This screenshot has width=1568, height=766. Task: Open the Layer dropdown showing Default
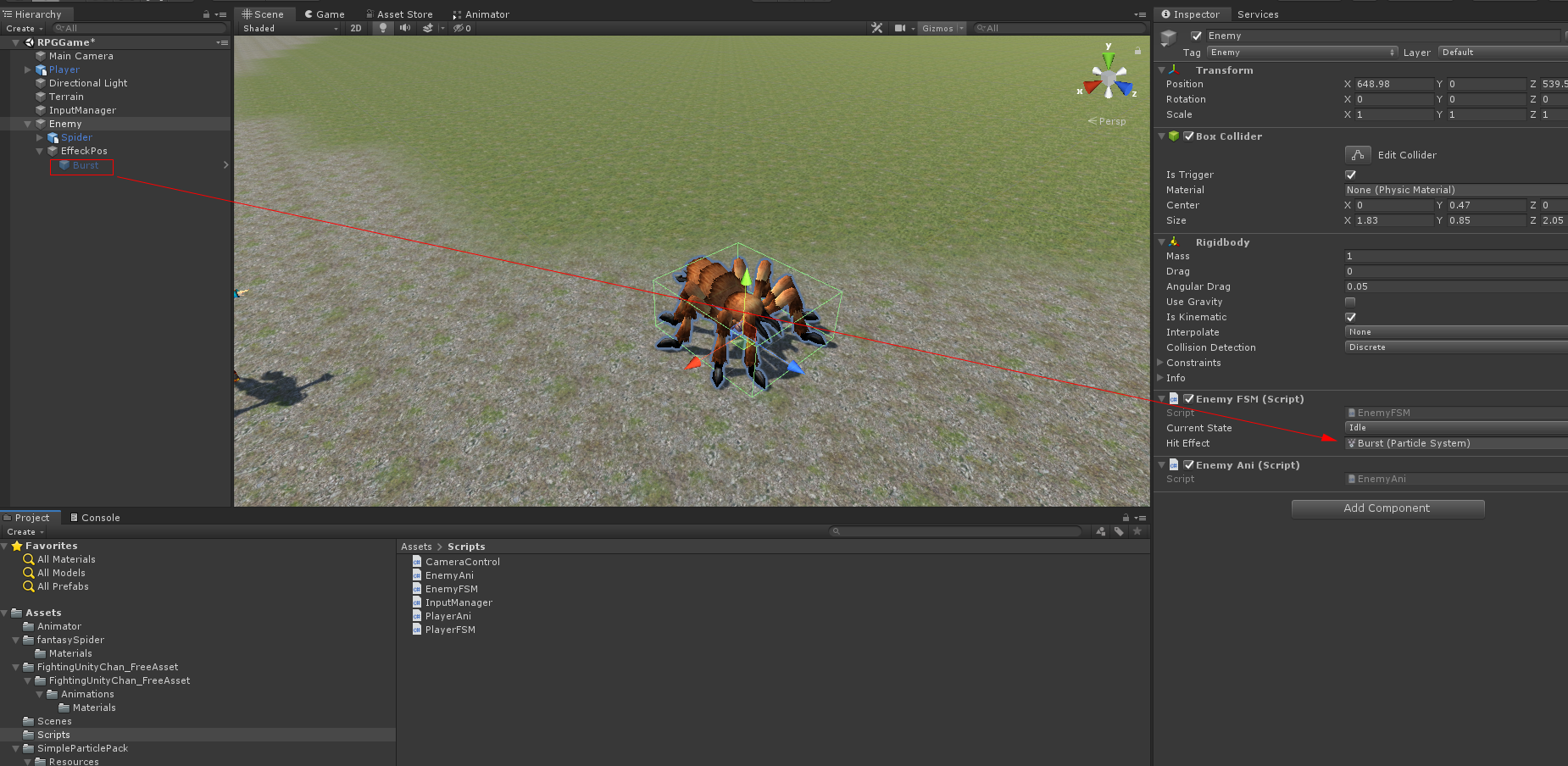click(1503, 53)
